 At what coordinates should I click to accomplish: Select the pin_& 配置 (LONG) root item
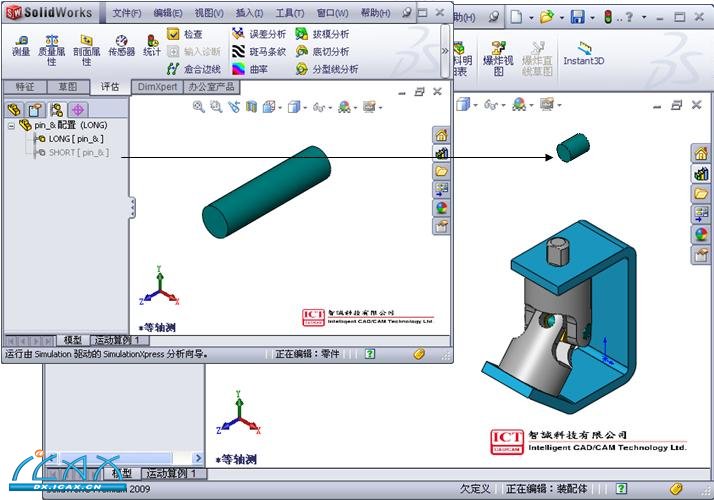64,125
